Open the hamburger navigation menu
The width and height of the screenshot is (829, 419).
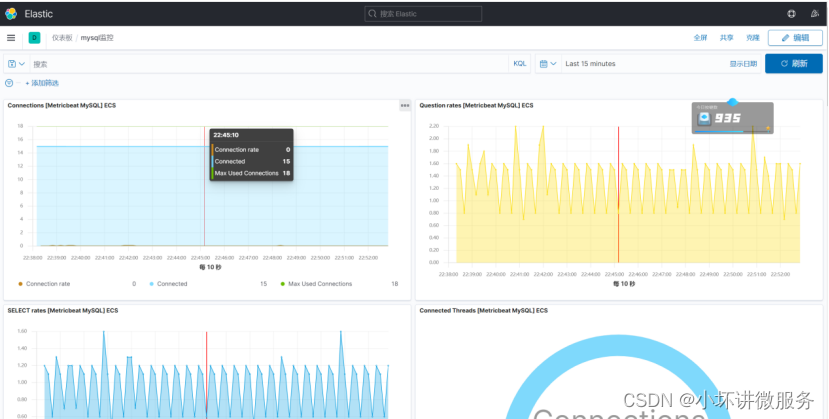[x=11, y=38]
